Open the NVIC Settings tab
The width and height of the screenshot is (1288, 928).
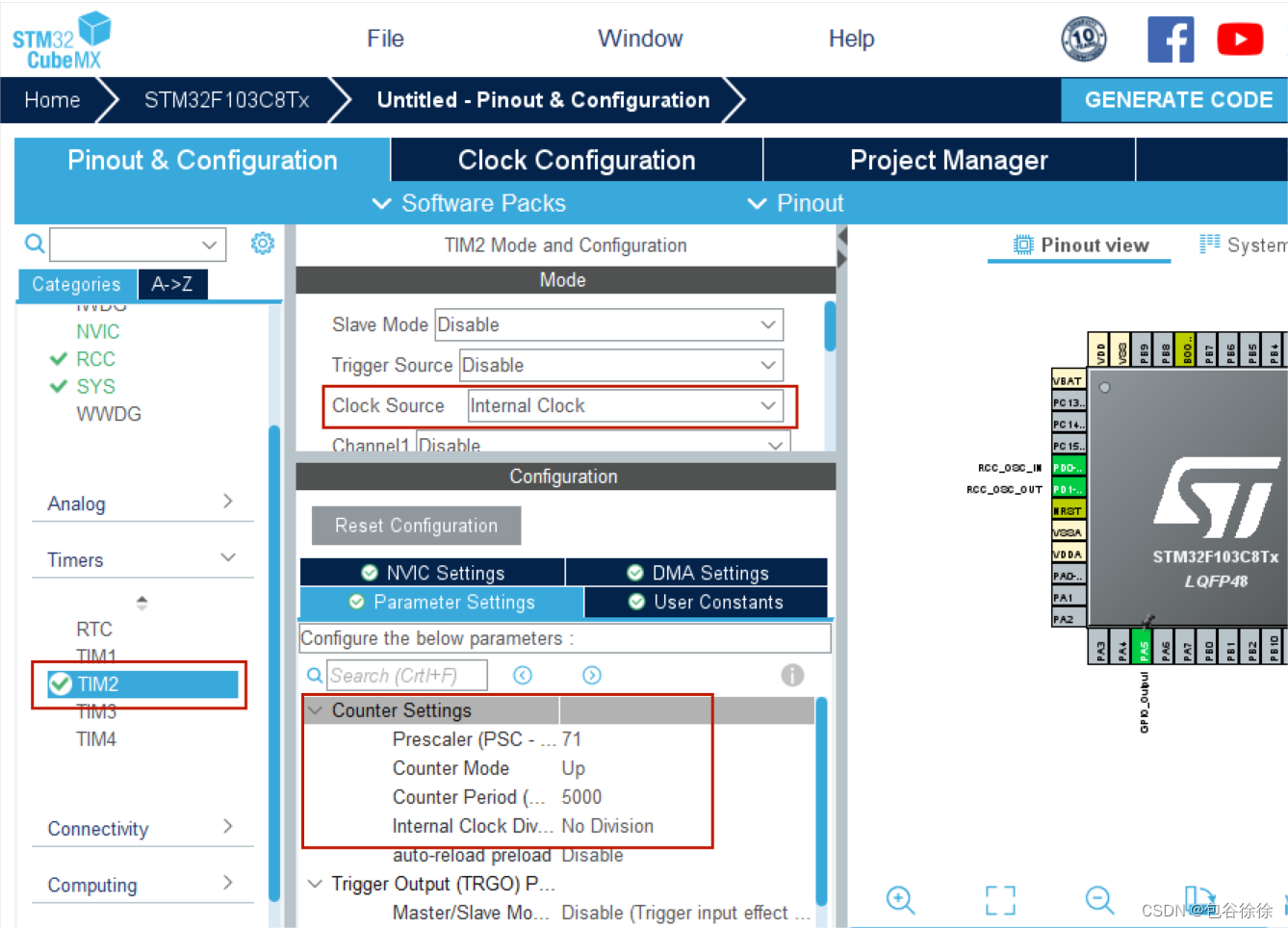tap(432, 573)
